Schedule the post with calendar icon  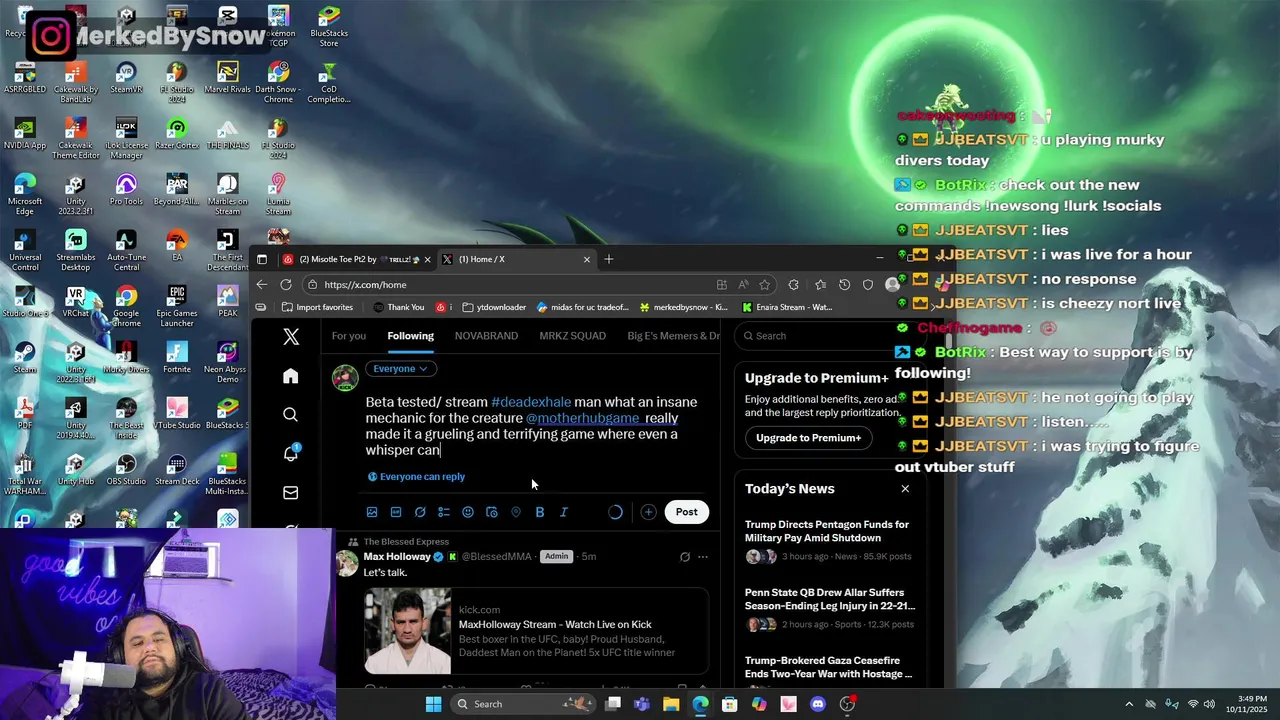pyautogui.click(x=492, y=512)
